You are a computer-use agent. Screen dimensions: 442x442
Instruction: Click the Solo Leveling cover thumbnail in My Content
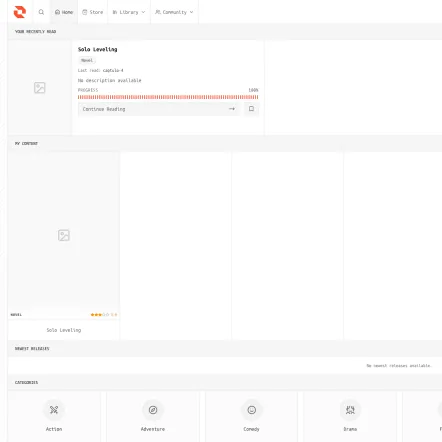[64, 231]
